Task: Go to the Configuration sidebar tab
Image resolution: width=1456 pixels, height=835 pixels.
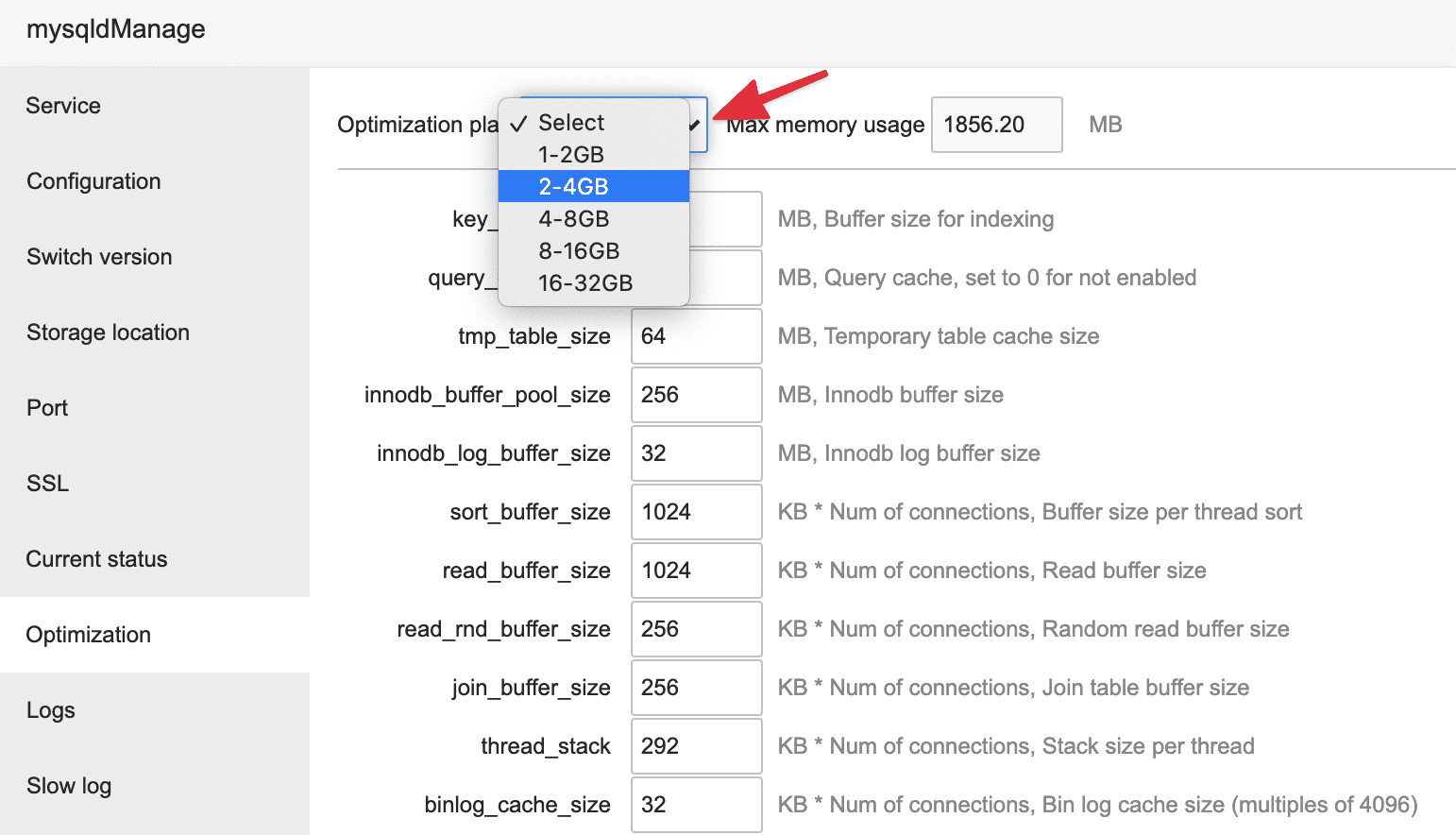Action: (x=93, y=181)
